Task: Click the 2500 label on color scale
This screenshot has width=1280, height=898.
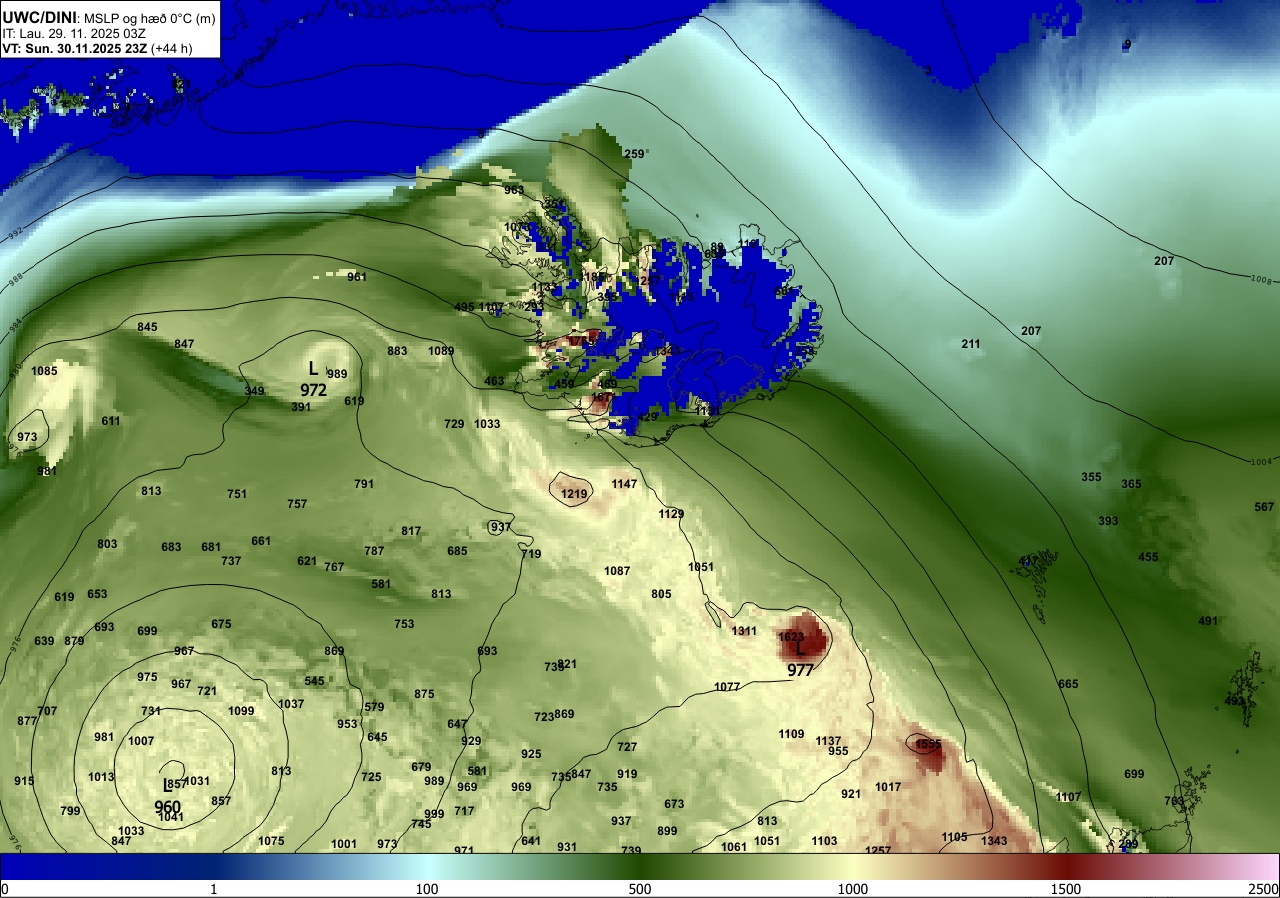Action: (1264, 889)
